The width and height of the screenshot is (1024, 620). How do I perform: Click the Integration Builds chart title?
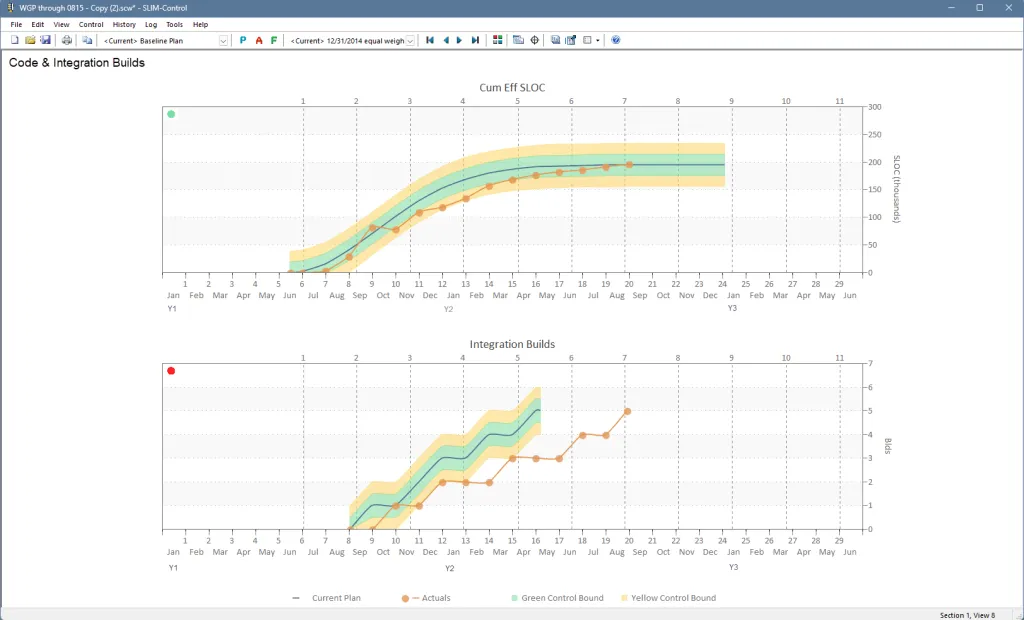pyautogui.click(x=512, y=344)
